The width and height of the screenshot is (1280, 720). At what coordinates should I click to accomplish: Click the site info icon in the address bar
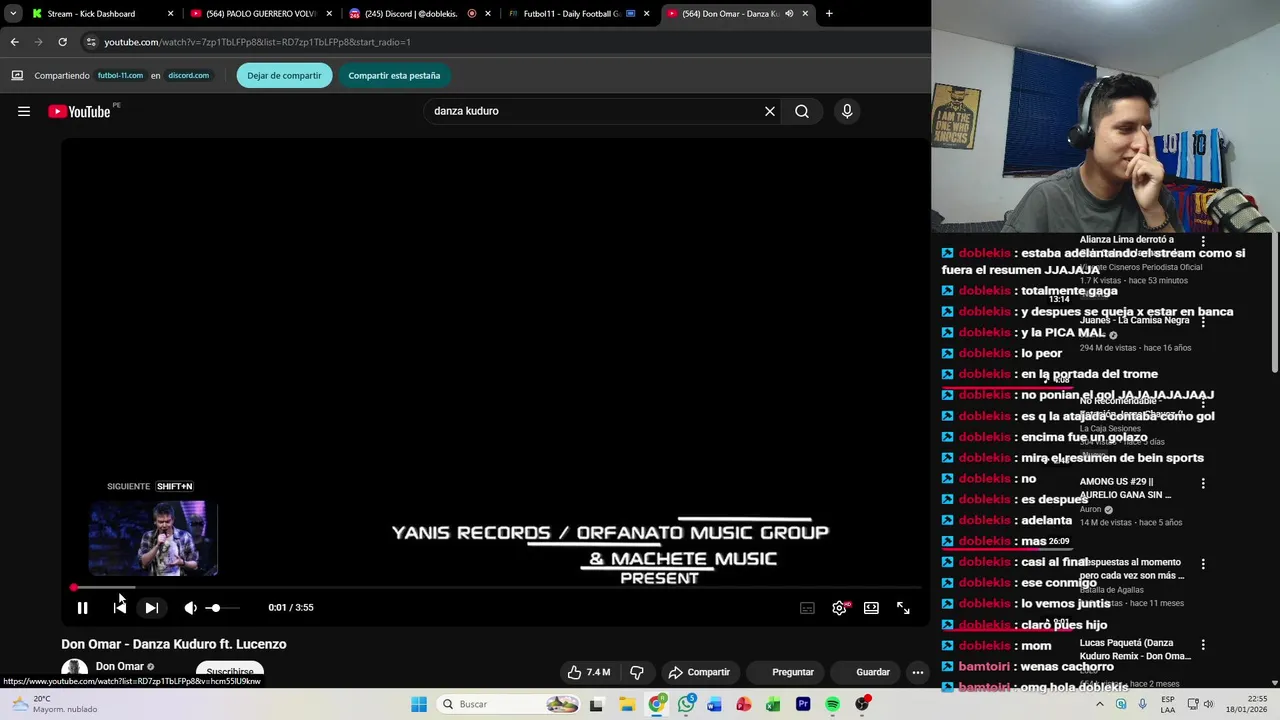[91, 42]
